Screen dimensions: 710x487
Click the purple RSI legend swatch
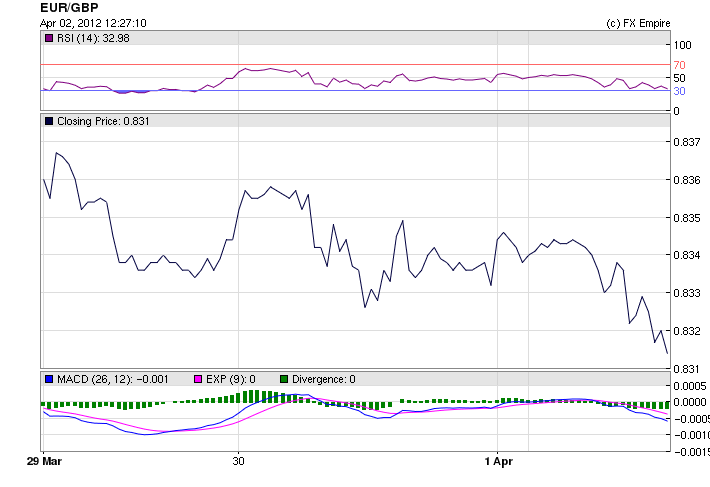click(49, 38)
